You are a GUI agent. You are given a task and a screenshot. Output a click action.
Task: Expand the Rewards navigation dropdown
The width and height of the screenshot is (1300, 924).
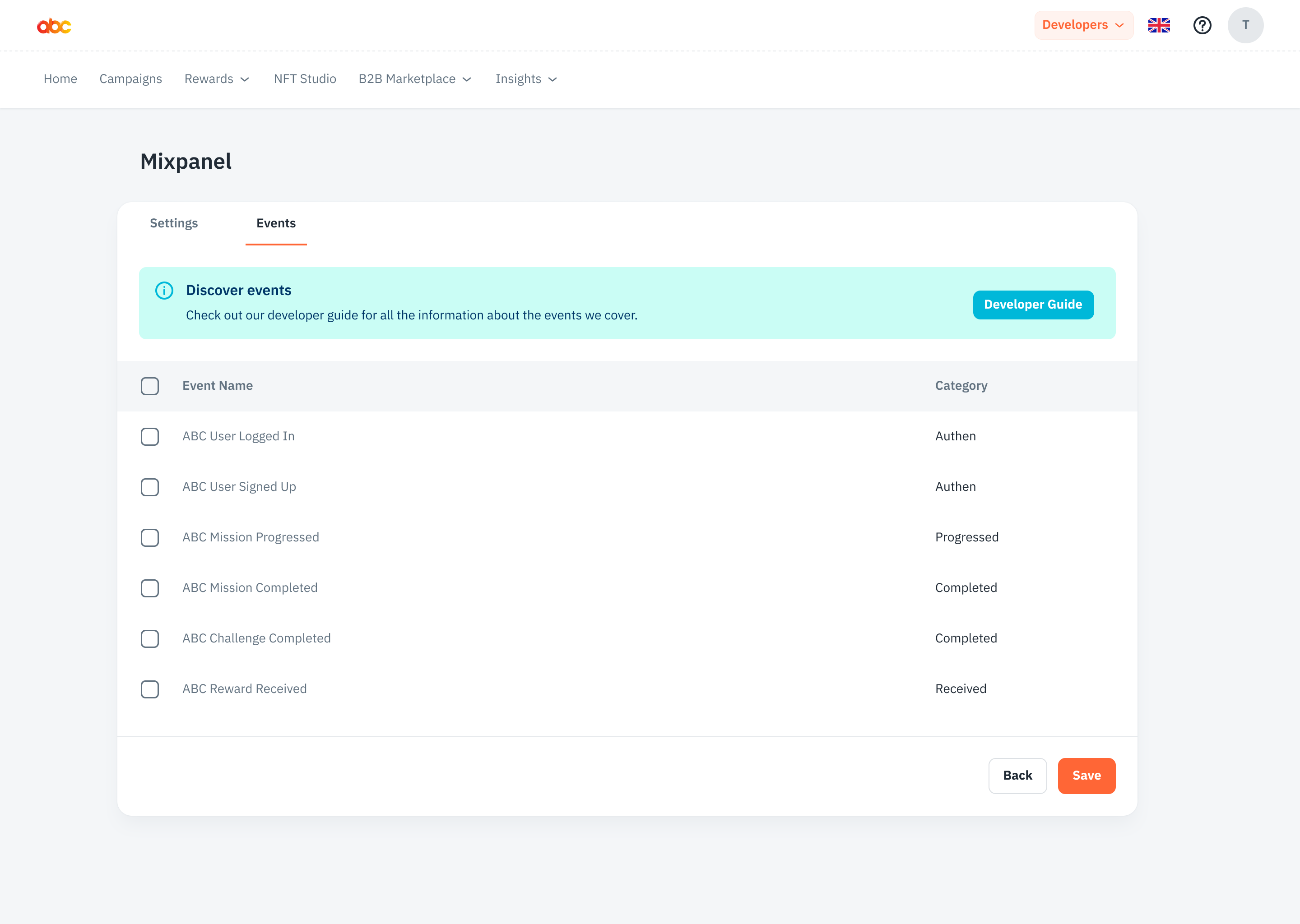(216, 79)
